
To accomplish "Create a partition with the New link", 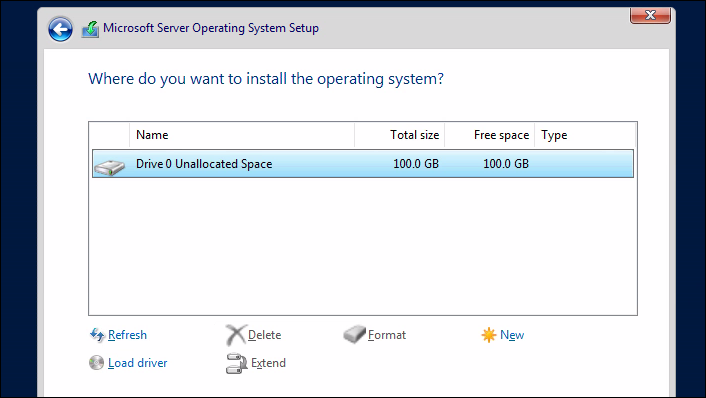I will pos(512,335).
